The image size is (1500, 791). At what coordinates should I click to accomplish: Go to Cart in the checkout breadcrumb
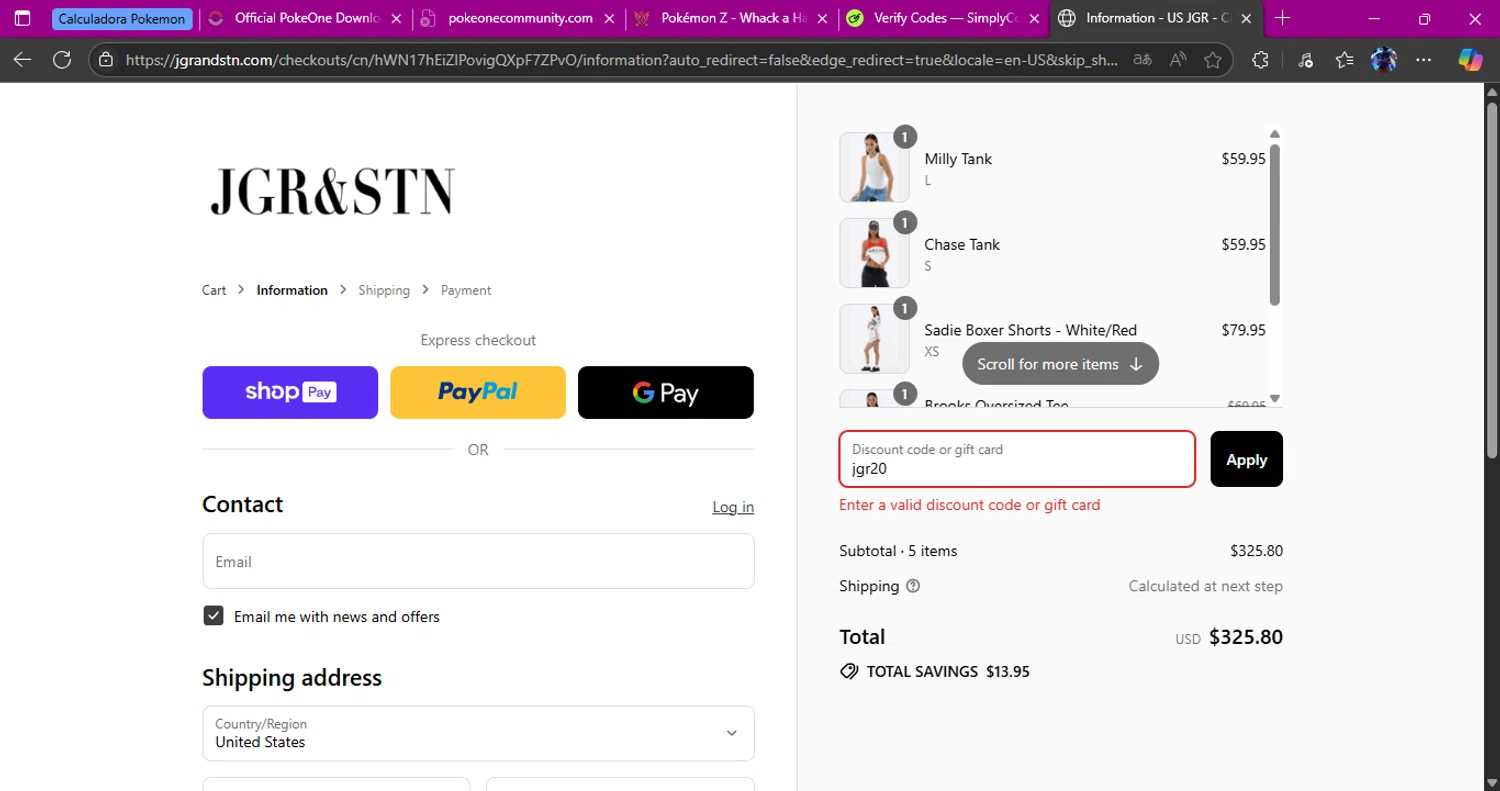coord(214,290)
